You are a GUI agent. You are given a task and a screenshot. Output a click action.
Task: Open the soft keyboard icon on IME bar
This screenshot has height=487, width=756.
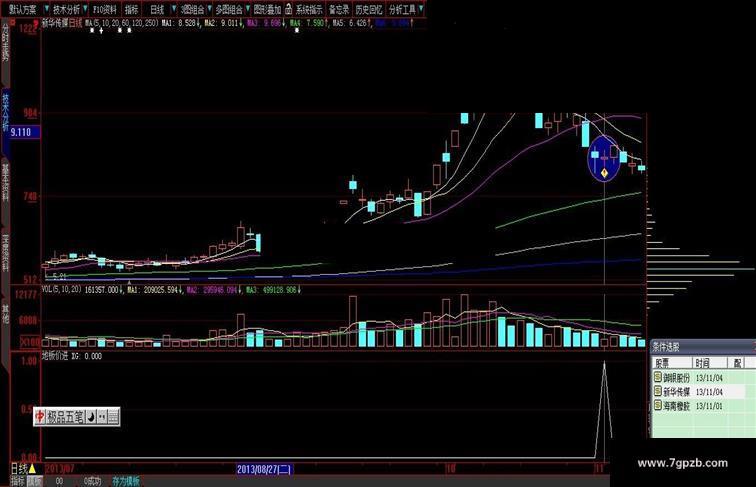click(x=113, y=417)
